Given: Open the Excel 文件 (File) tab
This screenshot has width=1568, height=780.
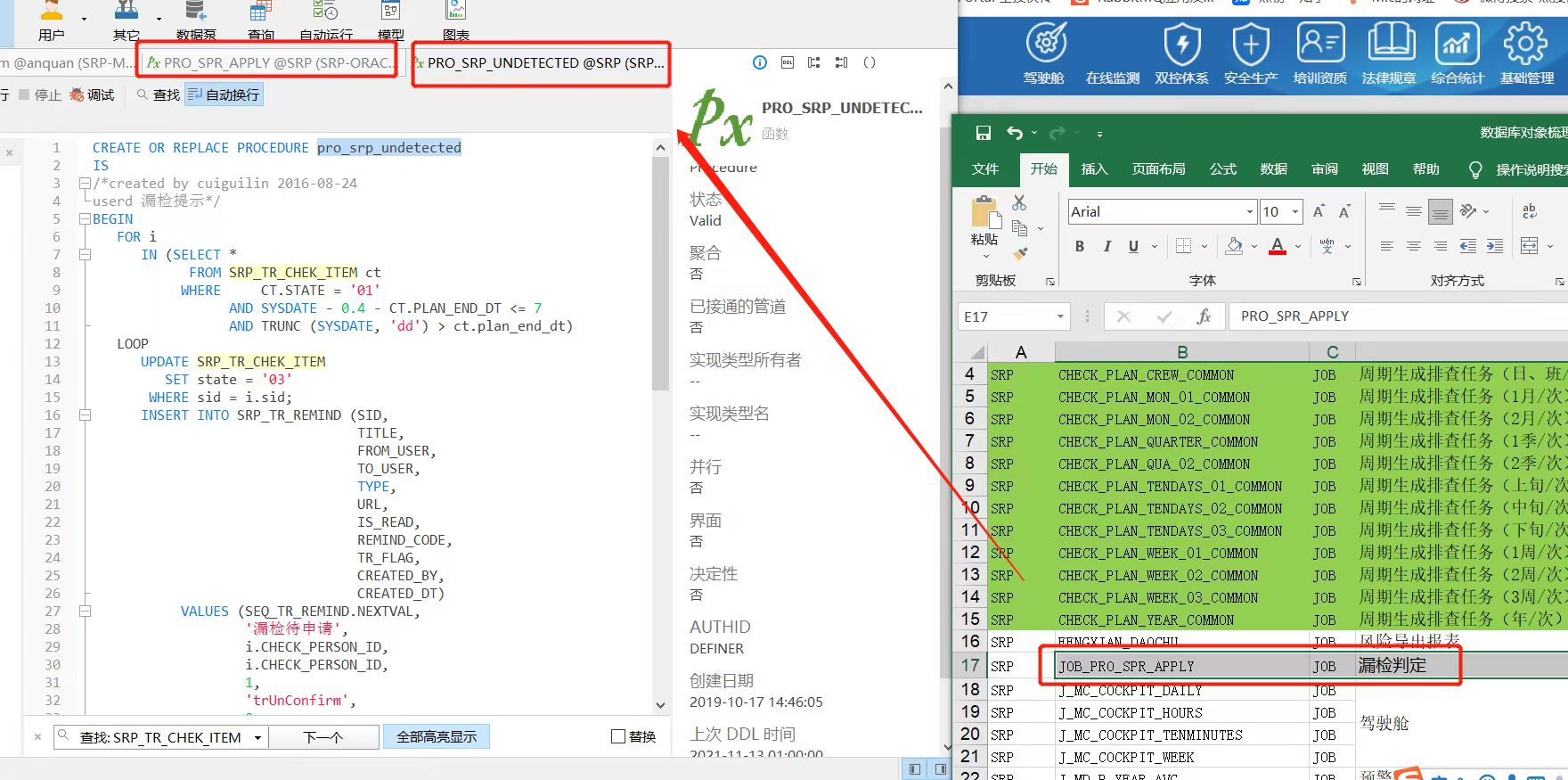Looking at the screenshot, I should pos(985,168).
